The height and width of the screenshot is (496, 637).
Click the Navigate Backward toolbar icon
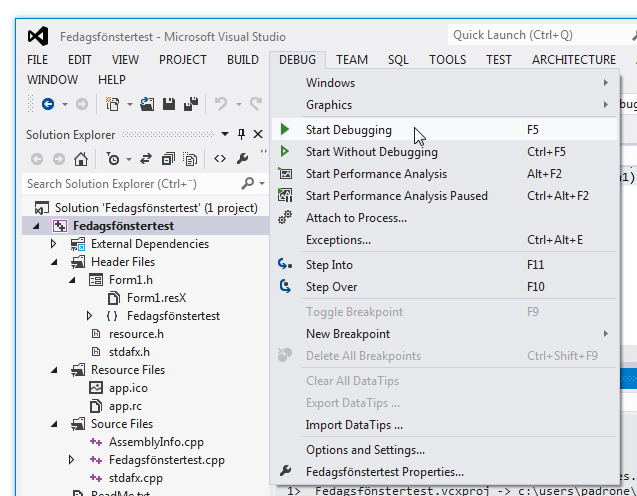[x=48, y=104]
